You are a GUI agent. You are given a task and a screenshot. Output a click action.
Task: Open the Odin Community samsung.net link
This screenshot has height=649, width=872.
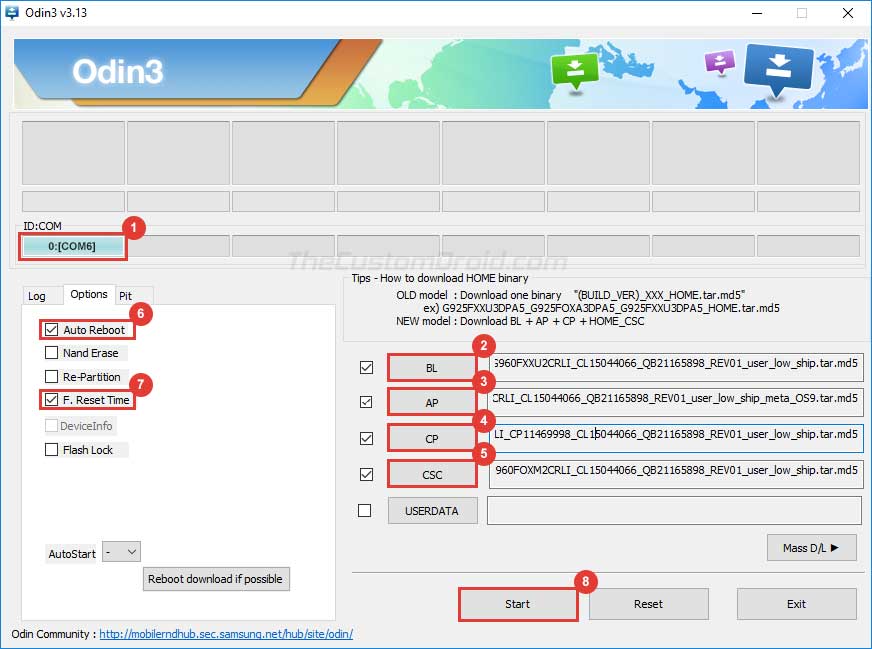click(226, 634)
